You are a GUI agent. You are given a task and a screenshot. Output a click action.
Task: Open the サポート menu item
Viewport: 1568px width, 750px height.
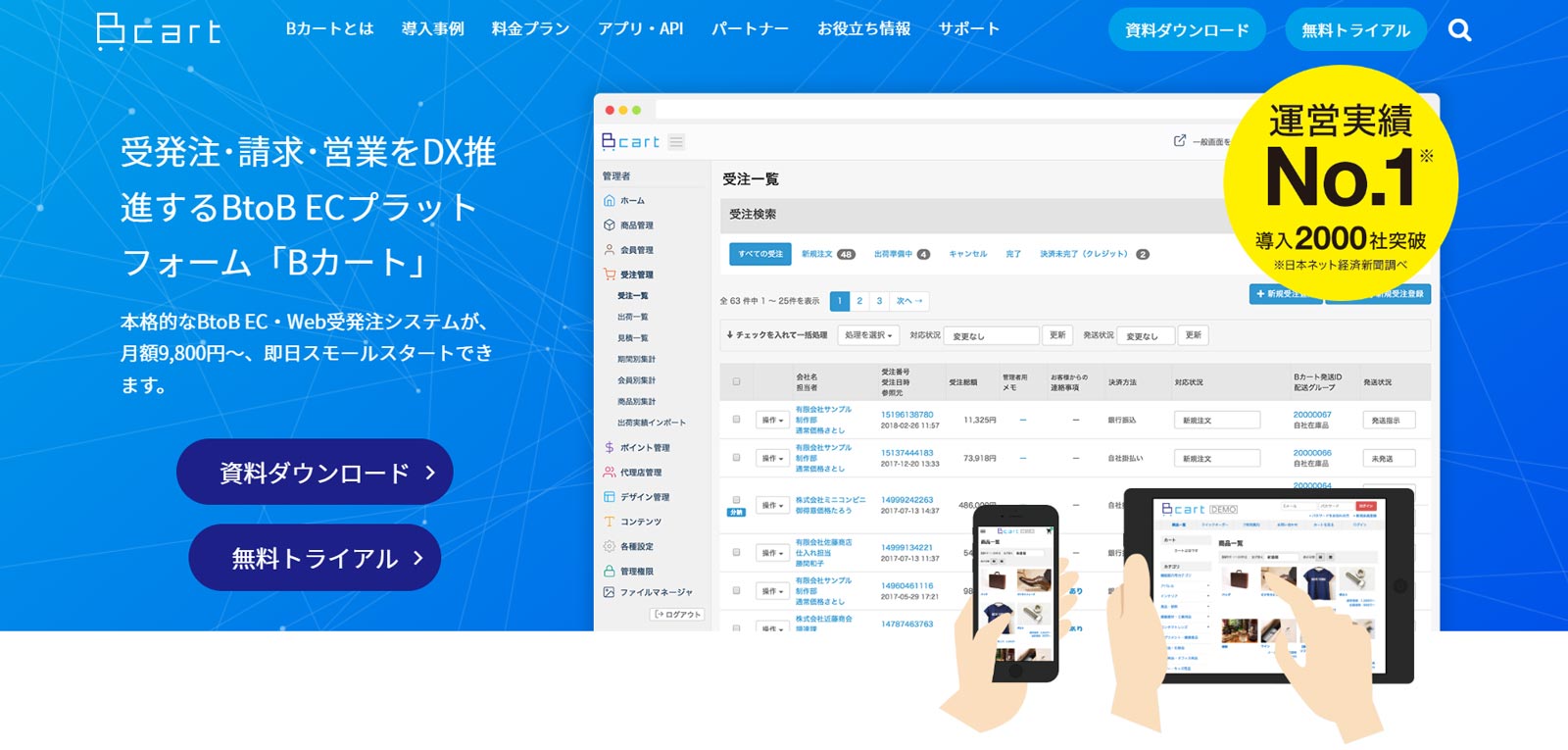(x=969, y=29)
